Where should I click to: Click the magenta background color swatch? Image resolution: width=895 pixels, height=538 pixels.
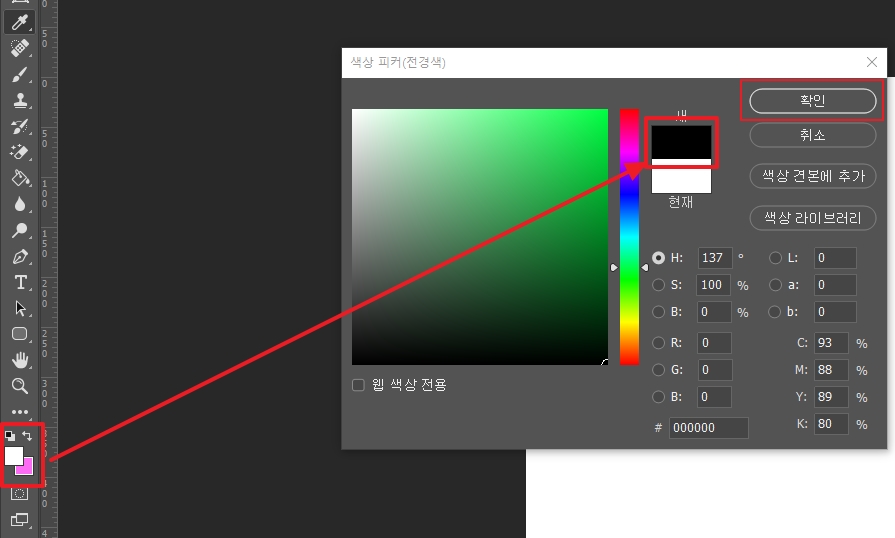tap(26, 469)
